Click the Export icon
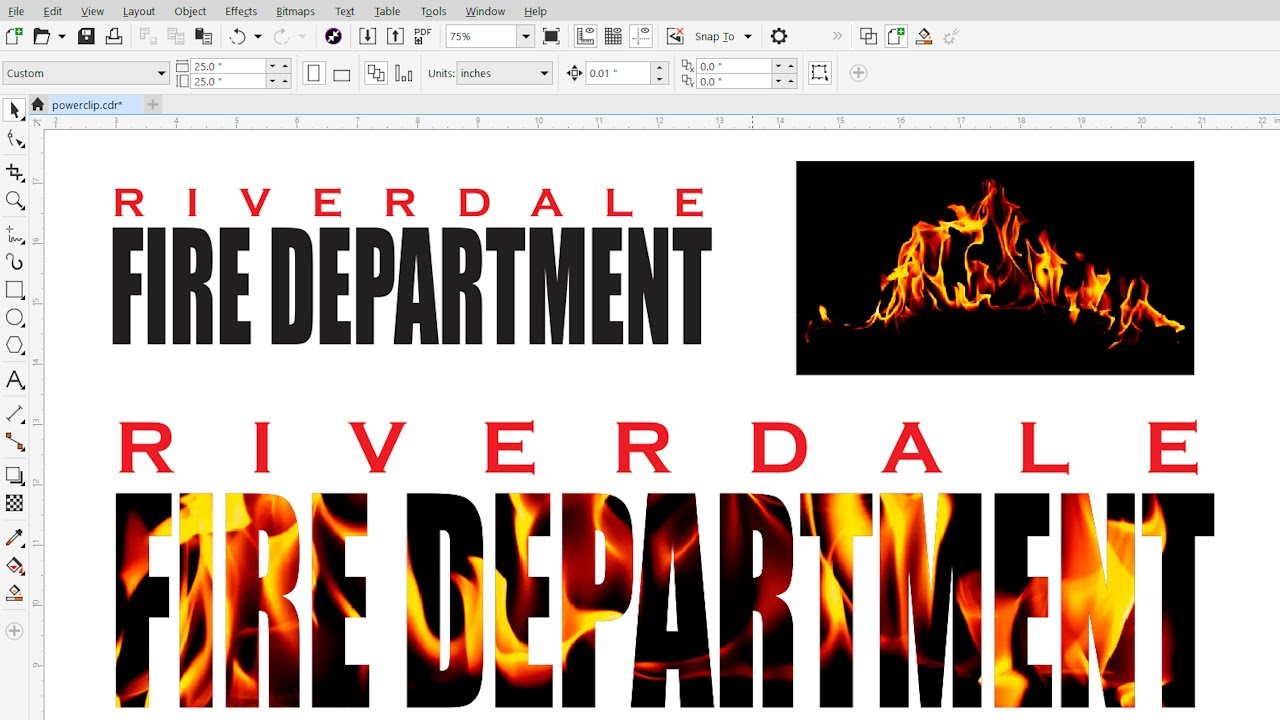 click(x=395, y=36)
